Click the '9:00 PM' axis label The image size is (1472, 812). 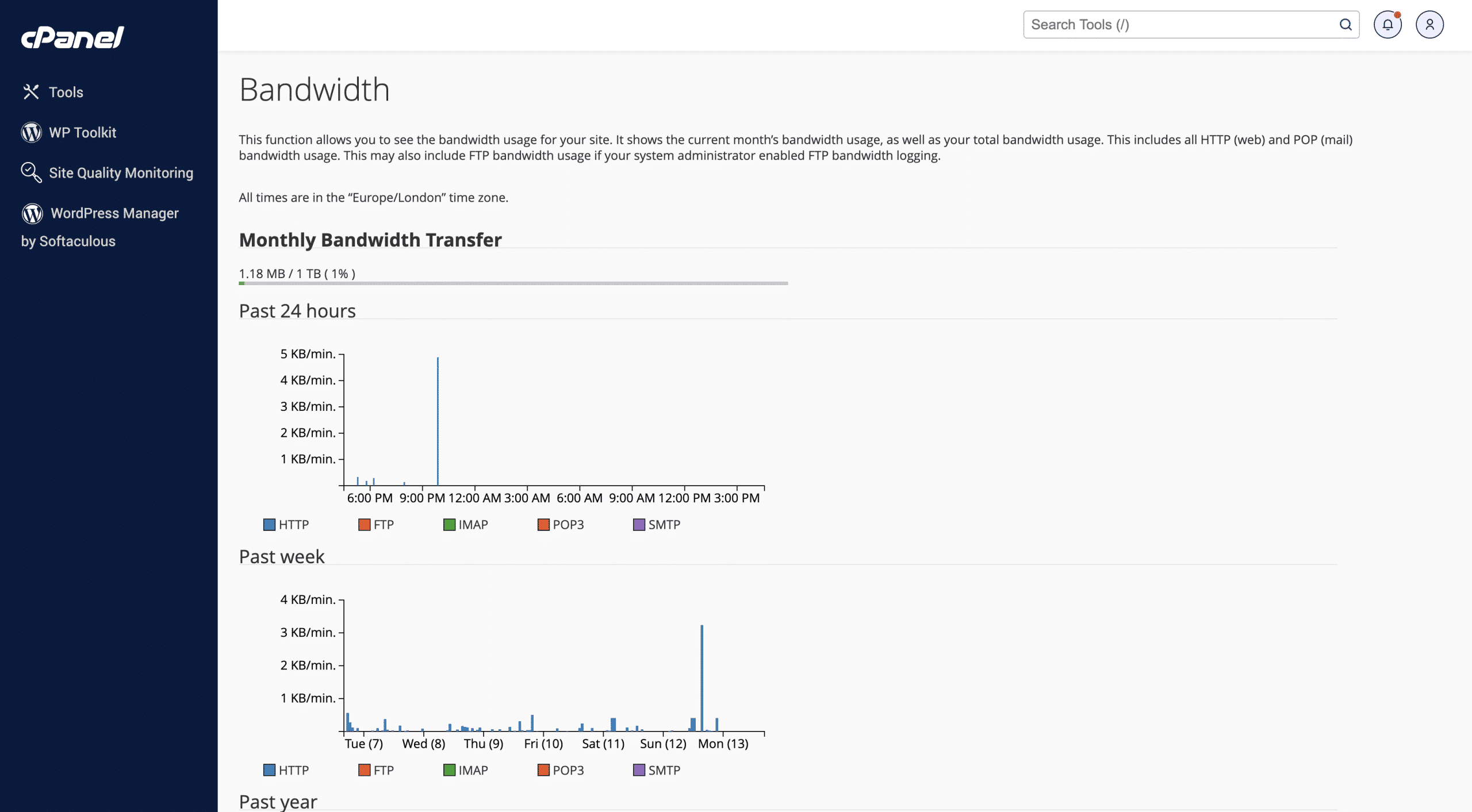coord(422,498)
